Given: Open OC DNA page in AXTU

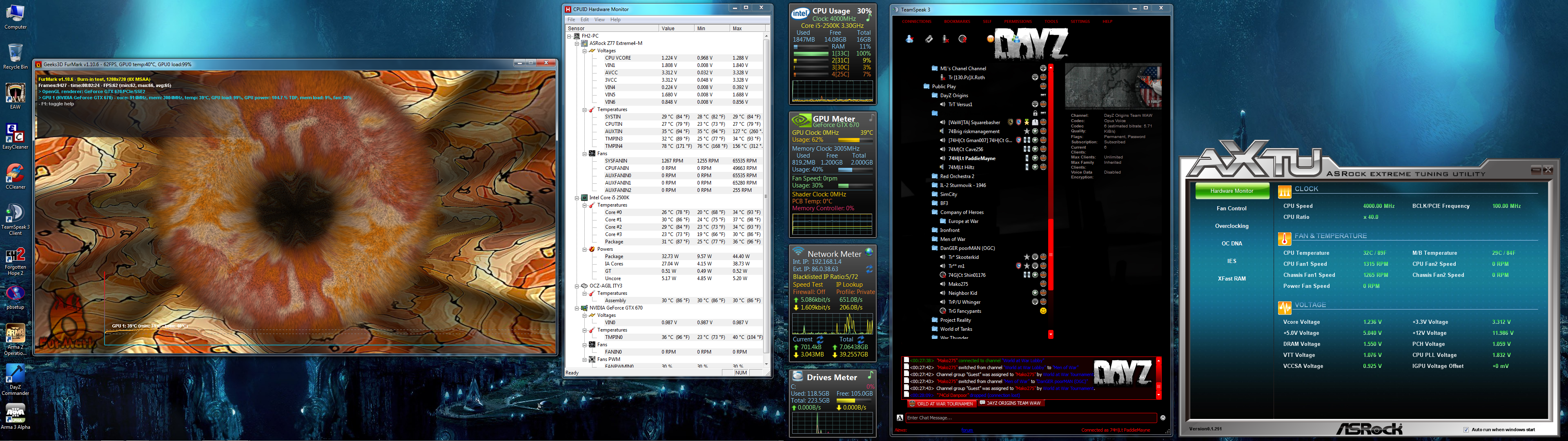Looking at the screenshot, I should click(1232, 244).
